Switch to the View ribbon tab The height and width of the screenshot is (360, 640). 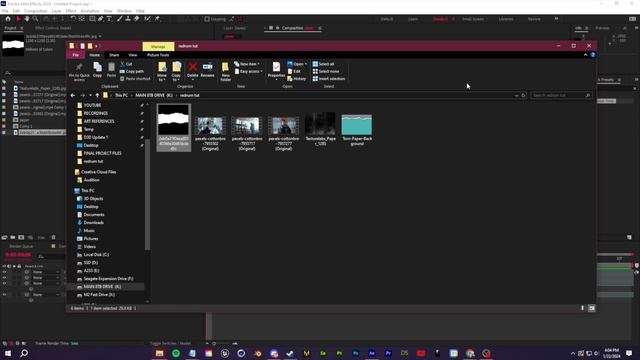click(x=133, y=55)
